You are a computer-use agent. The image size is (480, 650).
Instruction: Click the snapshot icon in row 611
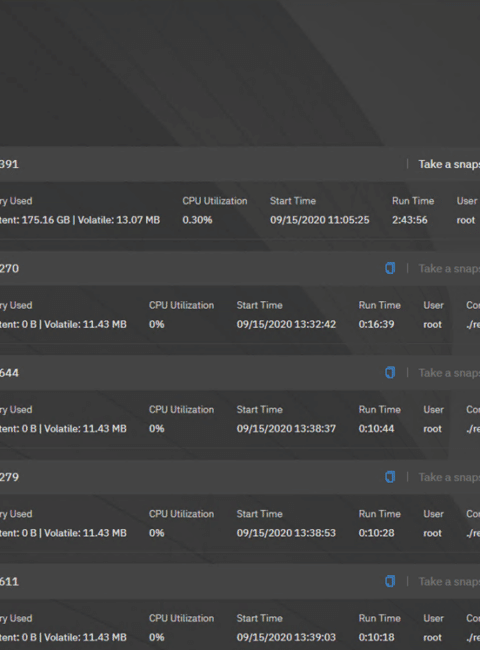pyautogui.click(x=390, y=581)
